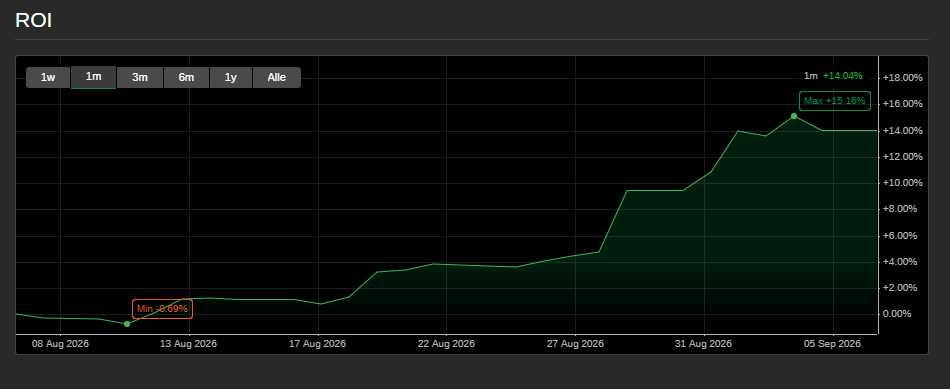
Task: Click the +4.00% y-axis label
Action: (900, 262)
